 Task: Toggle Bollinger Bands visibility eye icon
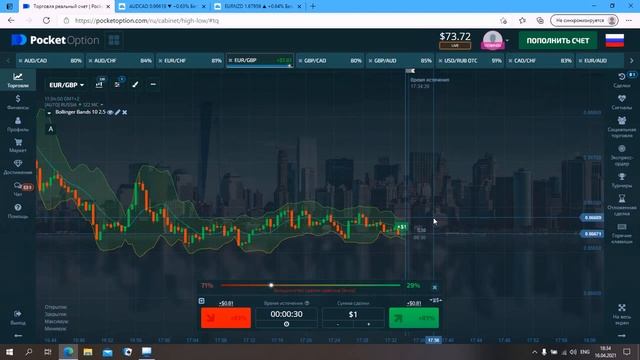tap(110, 112)
